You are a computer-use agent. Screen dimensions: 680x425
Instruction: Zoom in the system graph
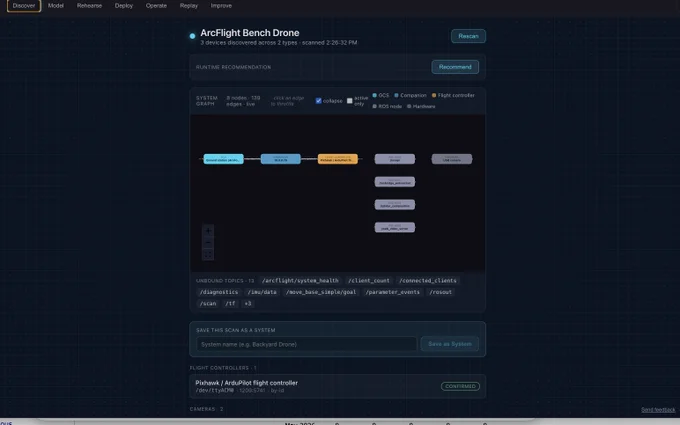(x=208, y=231)
